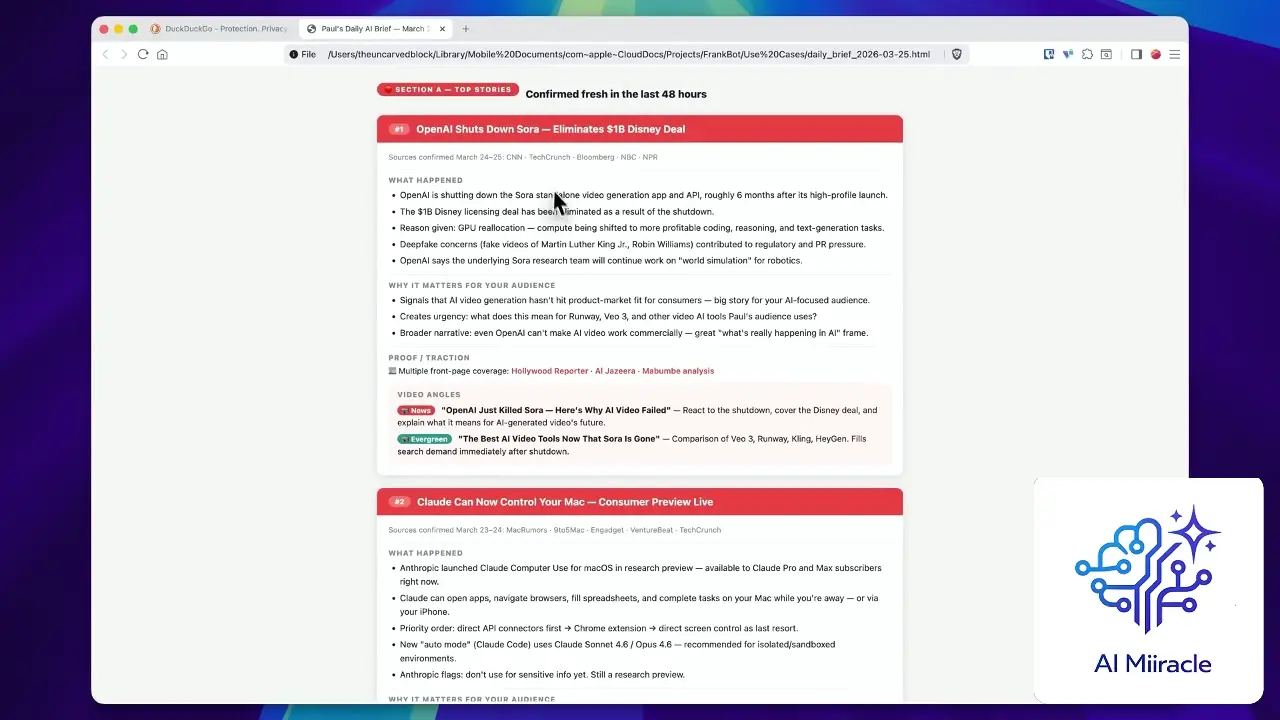Click the toolbar icon right of the puzzle piece
The width and height of the screenshot is (1280, 720).
[x=1106, y=54]
